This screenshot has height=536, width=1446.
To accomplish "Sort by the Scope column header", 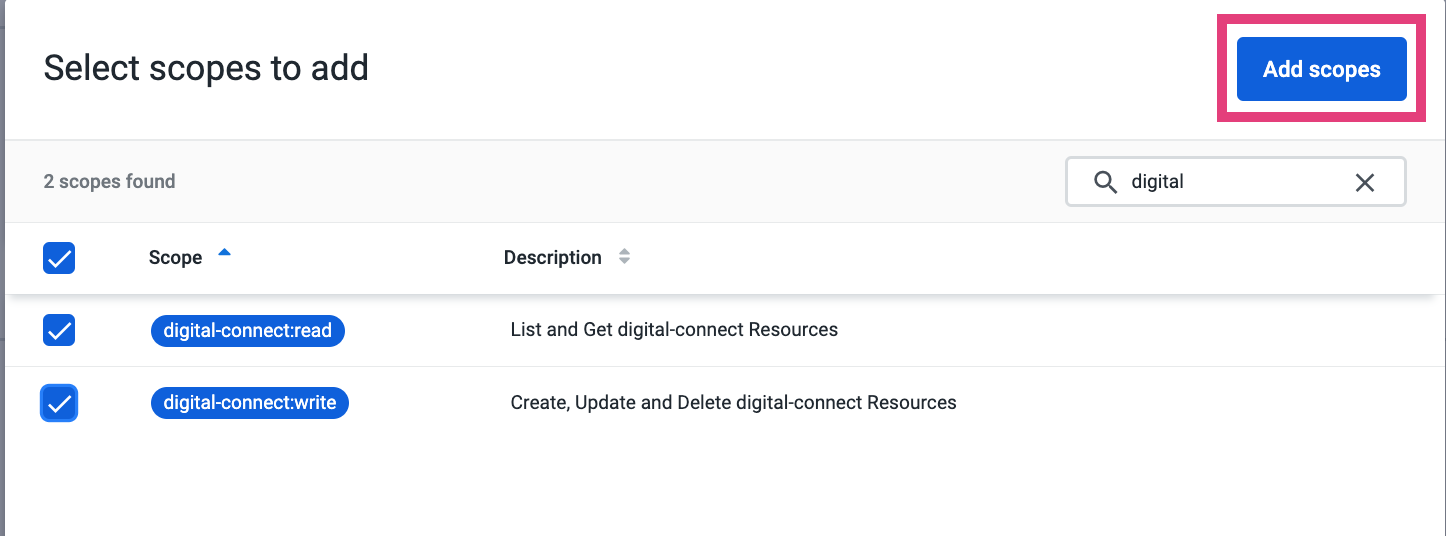I will click(175, 258).
